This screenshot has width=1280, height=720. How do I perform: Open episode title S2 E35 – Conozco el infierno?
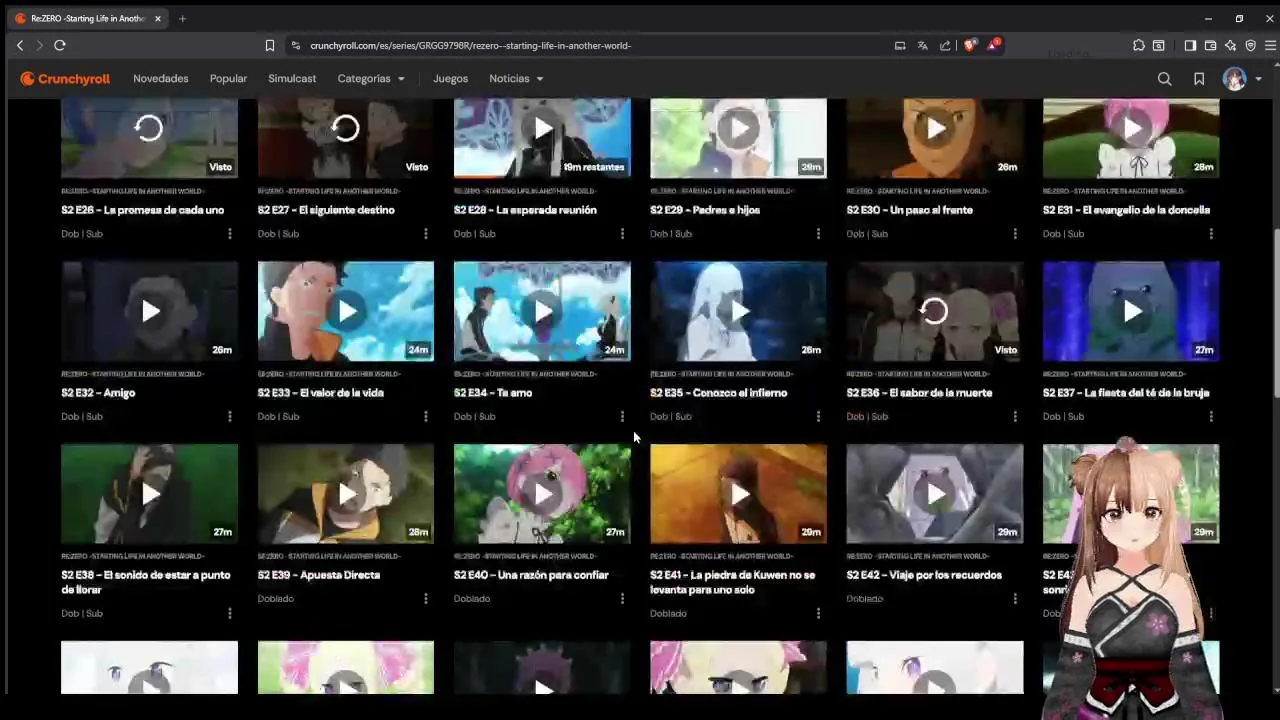coord(718,393)
